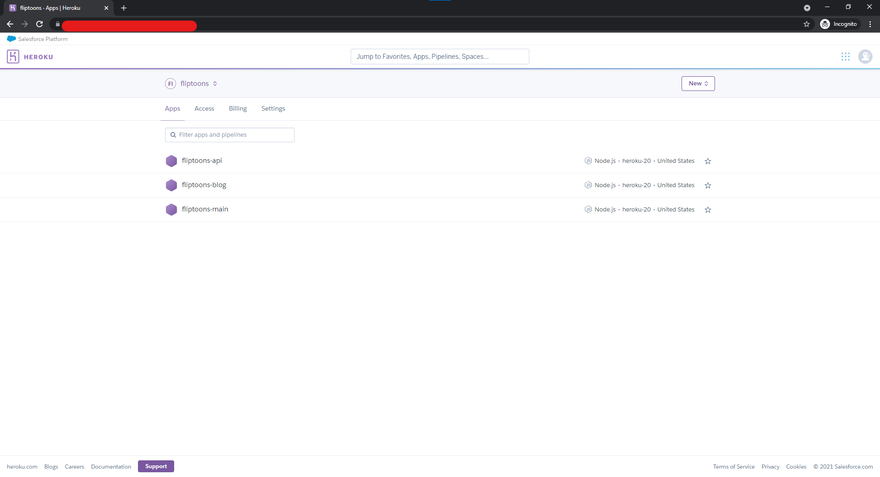This screenshot has width=880, height=477.
Task: Click the browser forward arrow
Action: coord(24,24)
